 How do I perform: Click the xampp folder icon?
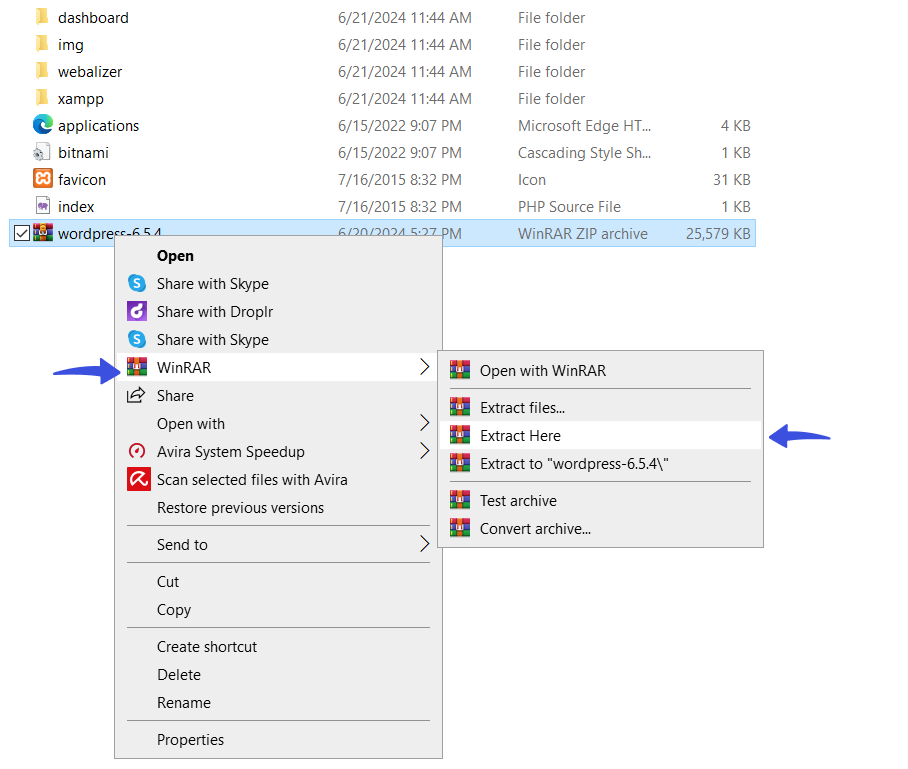[x=42, y=98]
